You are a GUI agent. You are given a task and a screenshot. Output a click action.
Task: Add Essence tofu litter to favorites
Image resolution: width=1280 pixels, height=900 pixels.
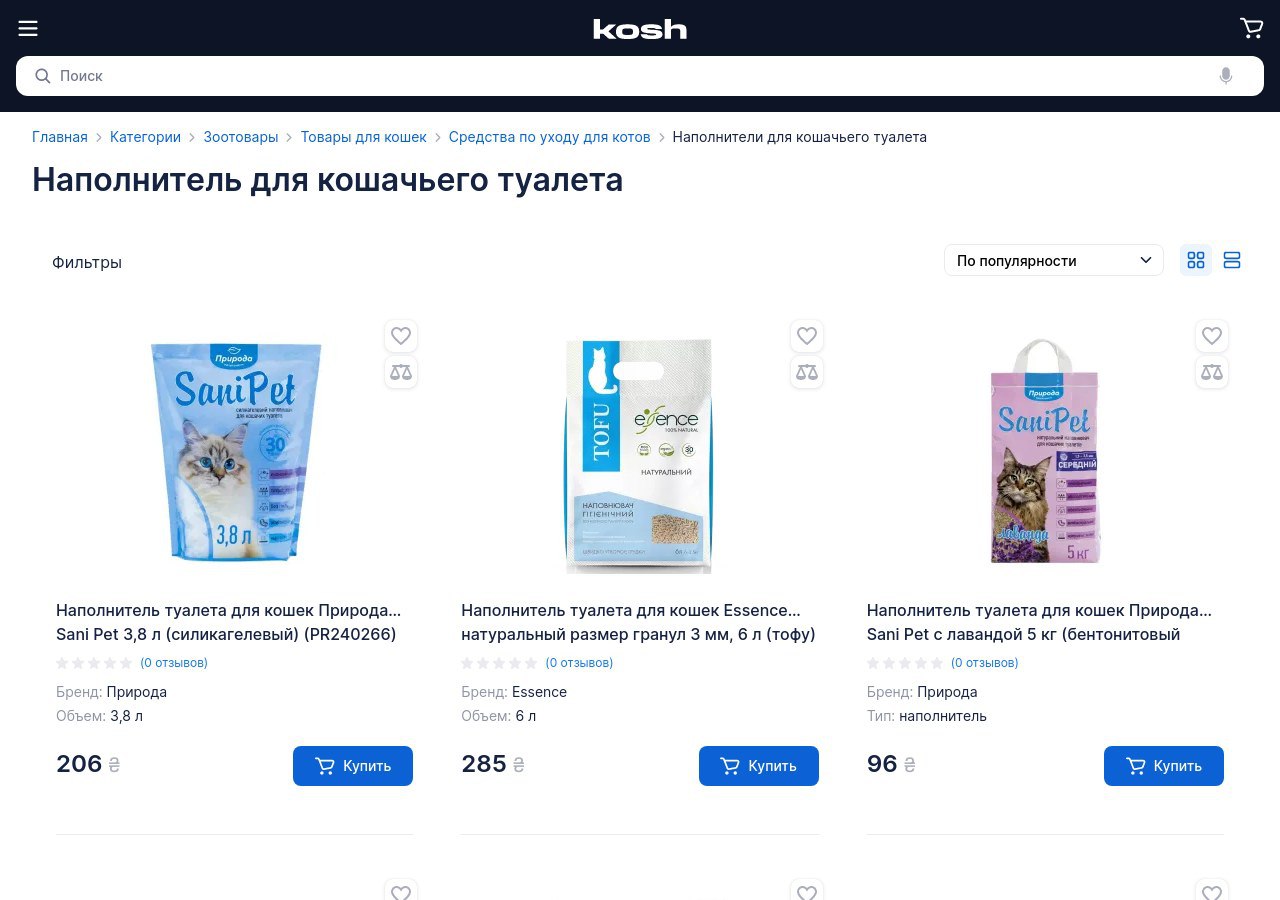tap(807, 336)
